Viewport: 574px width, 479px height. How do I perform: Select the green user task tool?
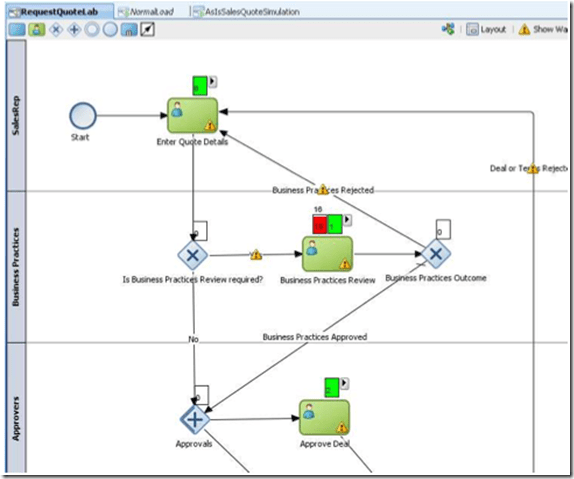coord(37,30)
